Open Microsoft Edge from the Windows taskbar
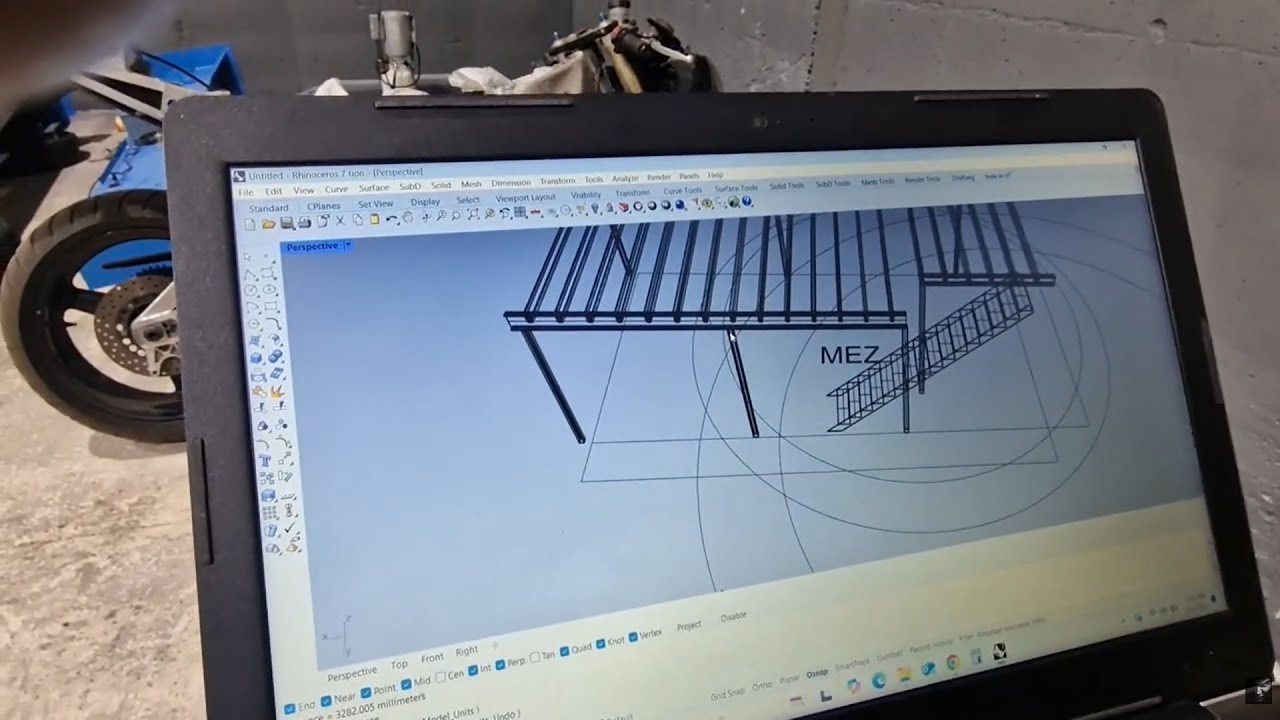Image resolution: width=1280 pixels, height=720 pixels. point(879,680)
